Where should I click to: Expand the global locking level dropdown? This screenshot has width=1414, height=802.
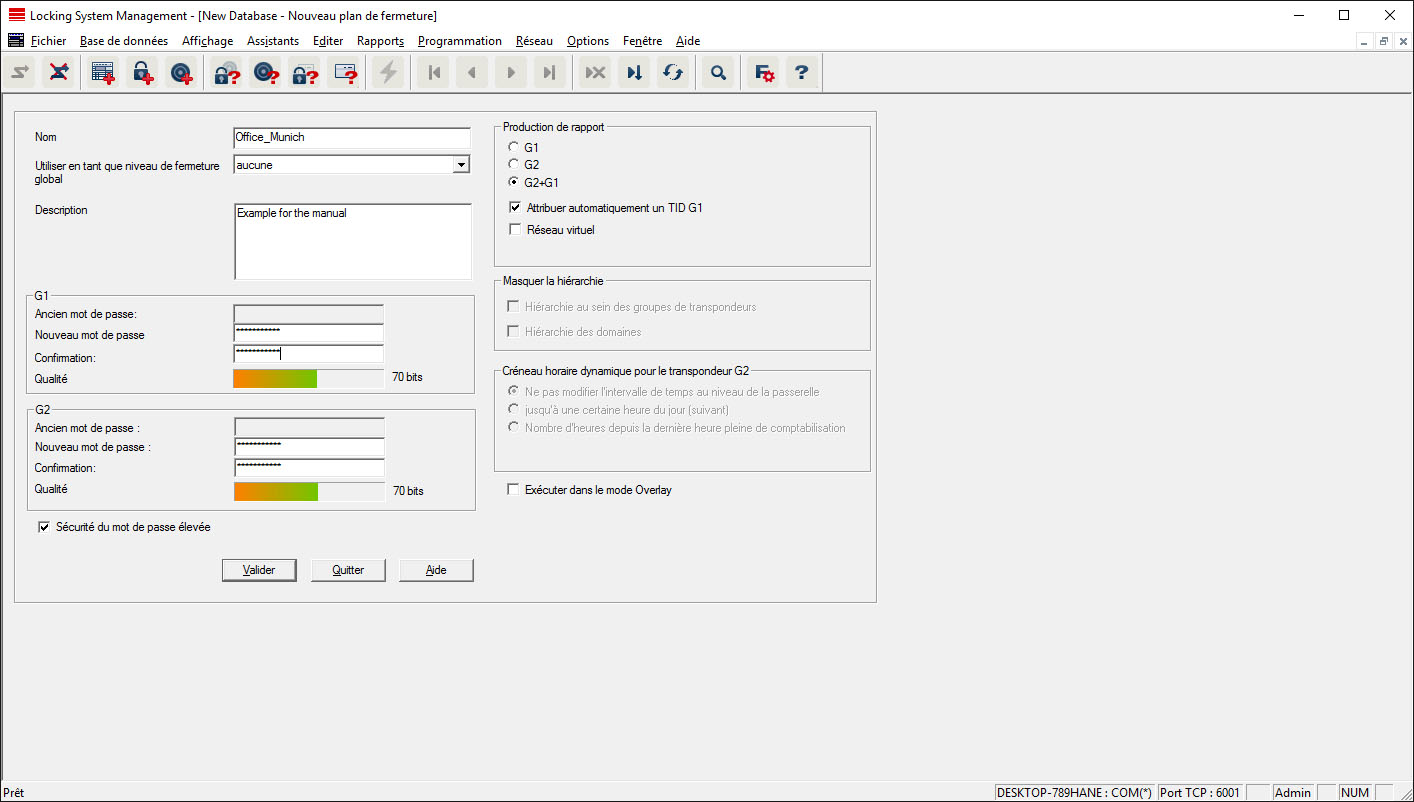(461, 165)
